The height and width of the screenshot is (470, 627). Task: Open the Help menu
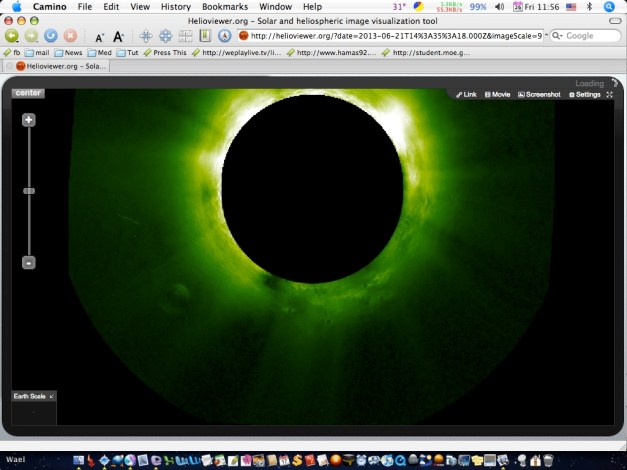point(312,7)
